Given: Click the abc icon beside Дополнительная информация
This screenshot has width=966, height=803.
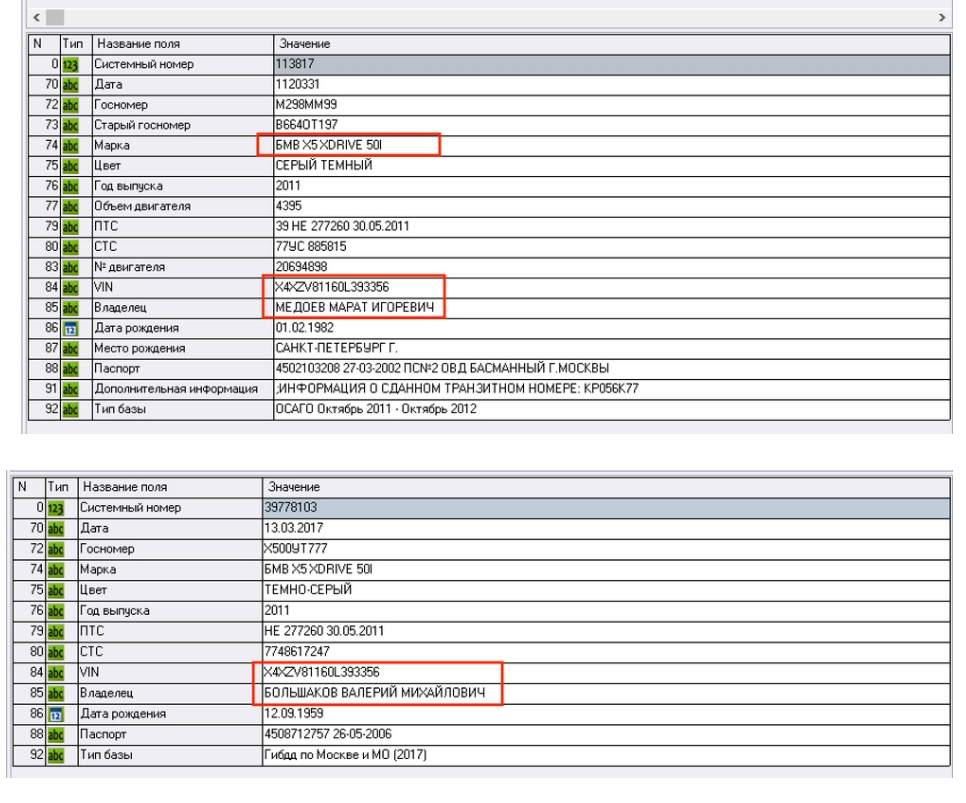Looking at the screenshot, I should pos(72,388).
